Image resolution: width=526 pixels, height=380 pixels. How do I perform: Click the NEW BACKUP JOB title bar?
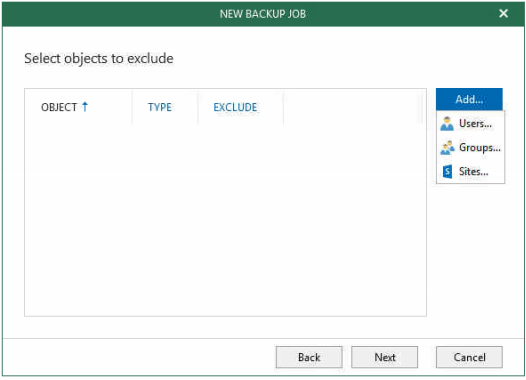pos(263,14)
